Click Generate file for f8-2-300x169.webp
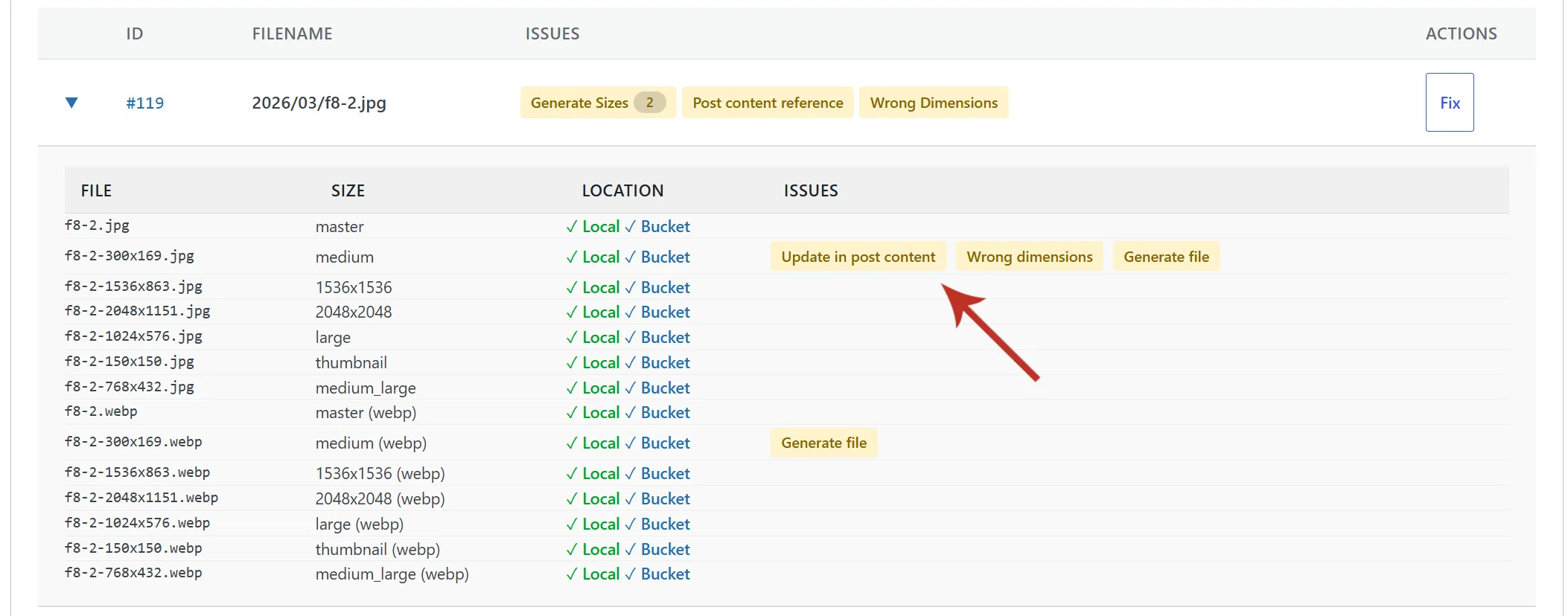This screenshot has width=1568, height=616. click(x=823, y=443)
